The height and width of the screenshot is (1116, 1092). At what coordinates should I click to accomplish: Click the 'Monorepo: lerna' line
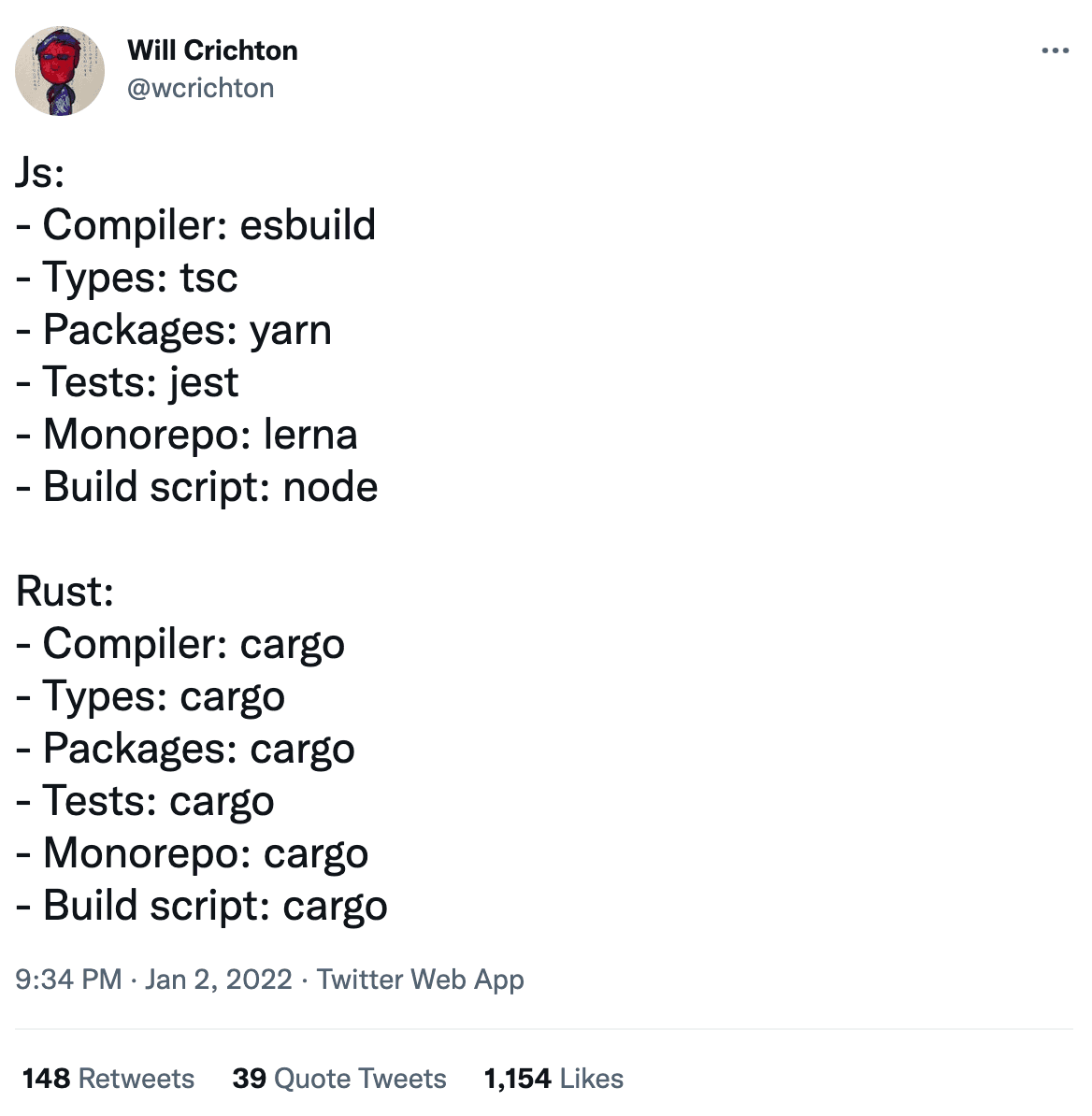click(186, 435)
